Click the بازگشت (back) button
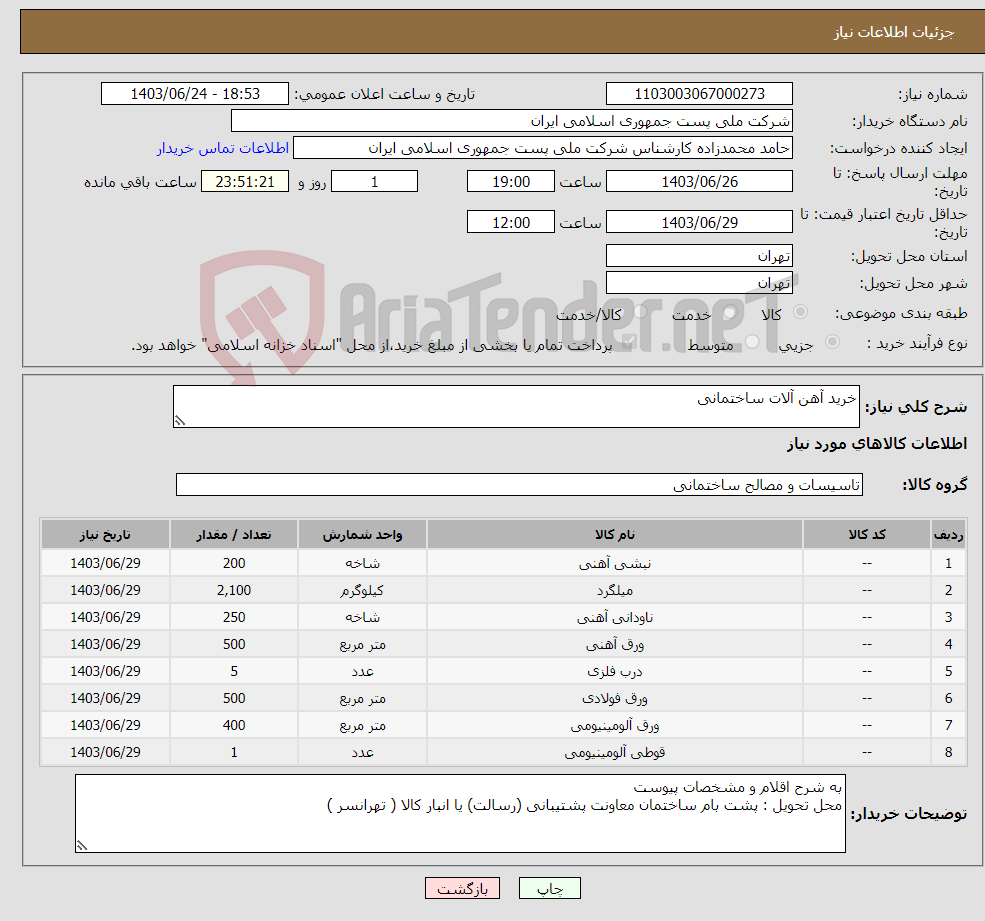The image size is (985, 921). 462,888
